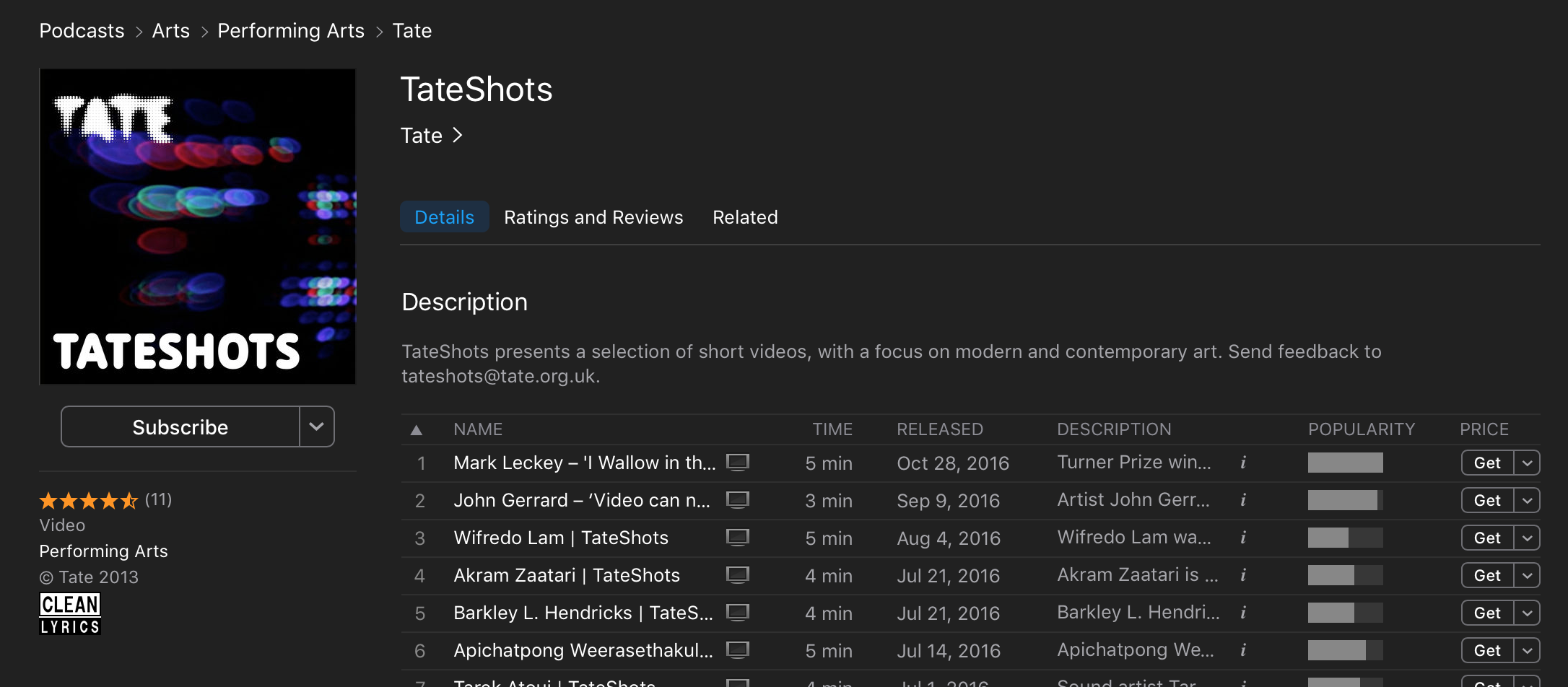Image resolution: width=1568 pixels, height=687 pixels.
Task: Select the Details tab
Action: click(x=445, y=217)
